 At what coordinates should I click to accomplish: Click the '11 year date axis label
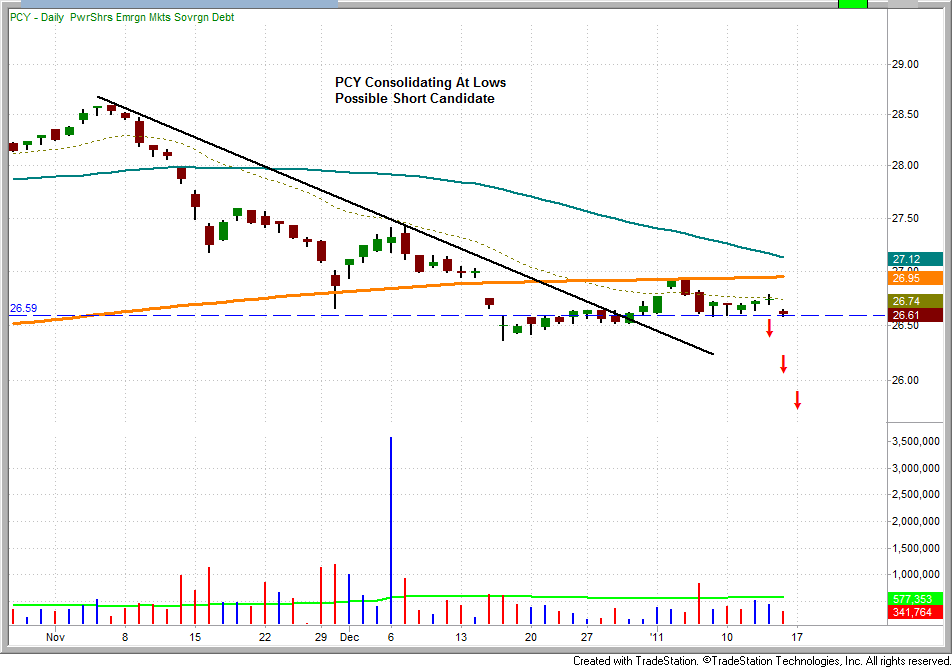coord(656,637)
